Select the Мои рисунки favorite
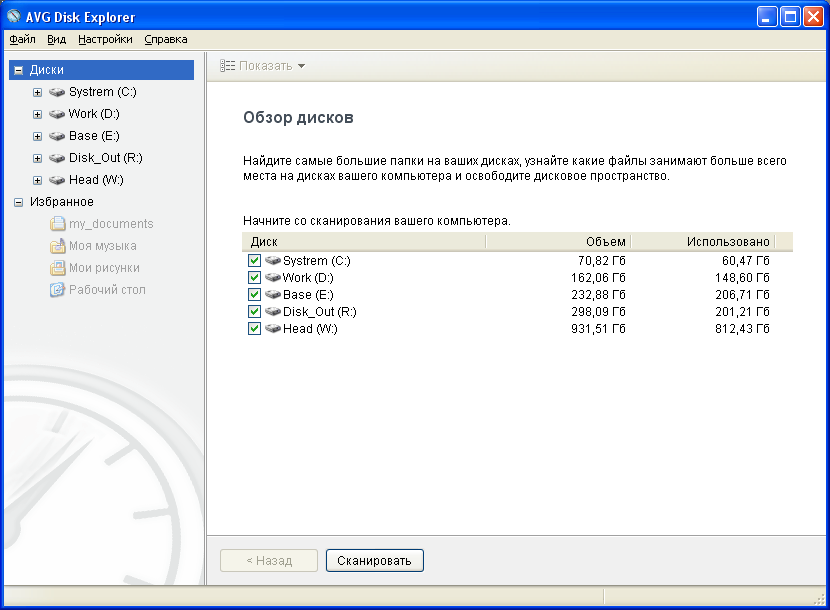This screenshot has width=830, height=610. pyautogui.click(x=104, y=268)
